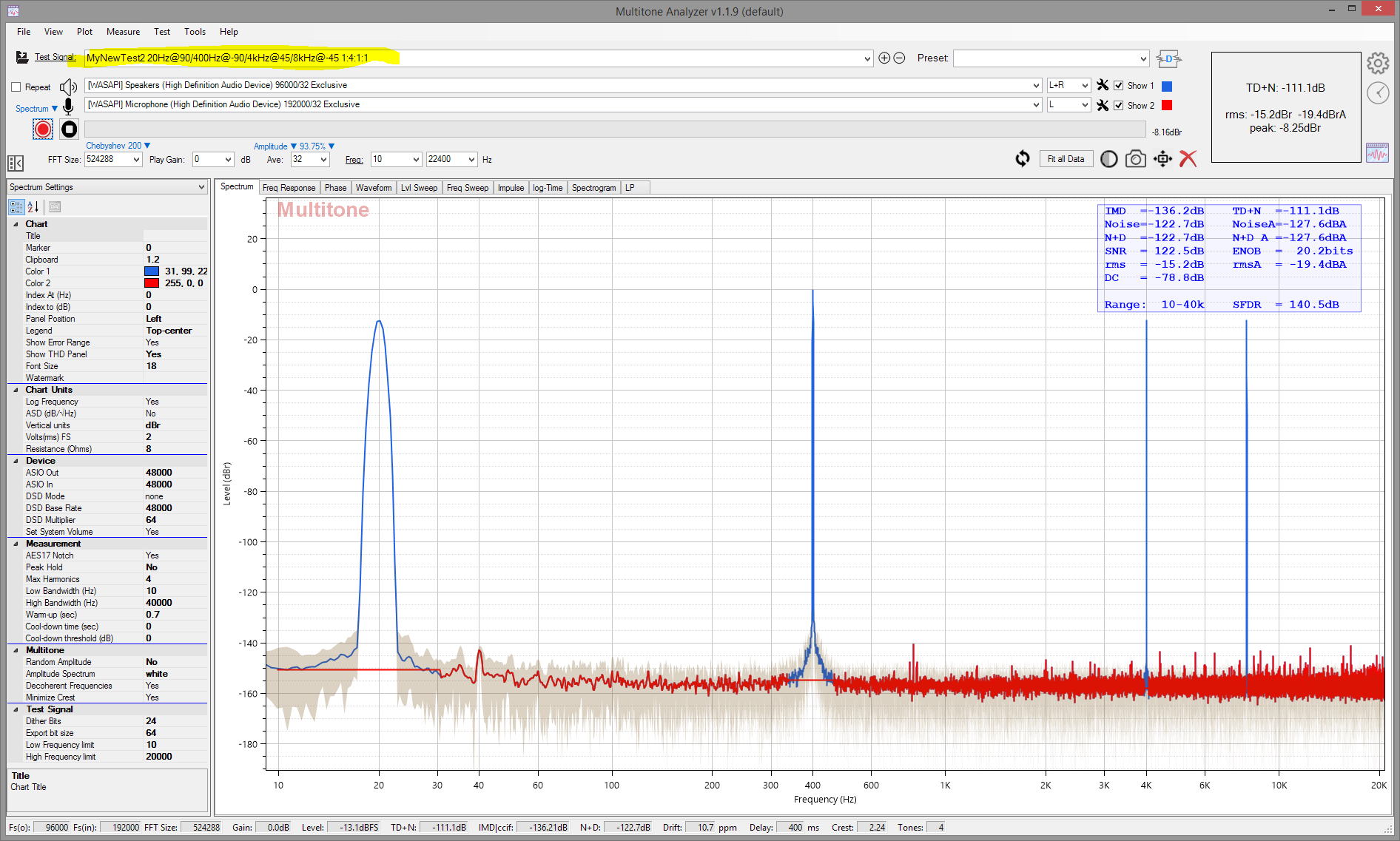This screenshot has height=841, width=1400.
Task: Toggle the half-circle contrast icon
Action: pyautogui.click(x=1108, y=159)
